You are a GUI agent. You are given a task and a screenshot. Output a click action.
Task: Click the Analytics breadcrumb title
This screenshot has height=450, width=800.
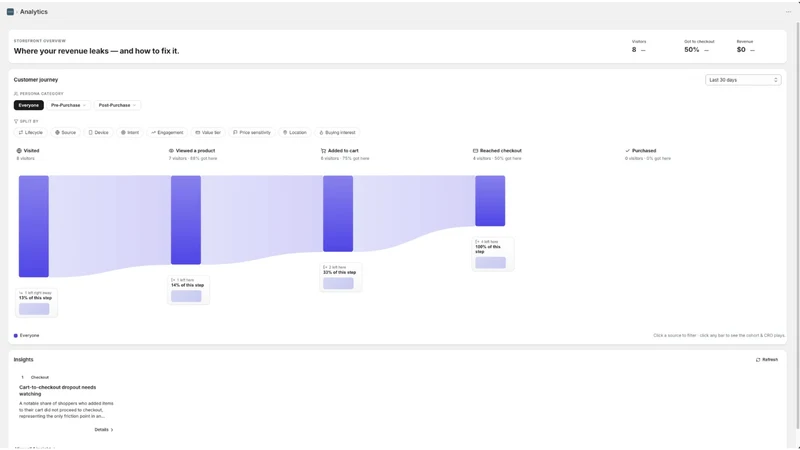tap(34, 12)
